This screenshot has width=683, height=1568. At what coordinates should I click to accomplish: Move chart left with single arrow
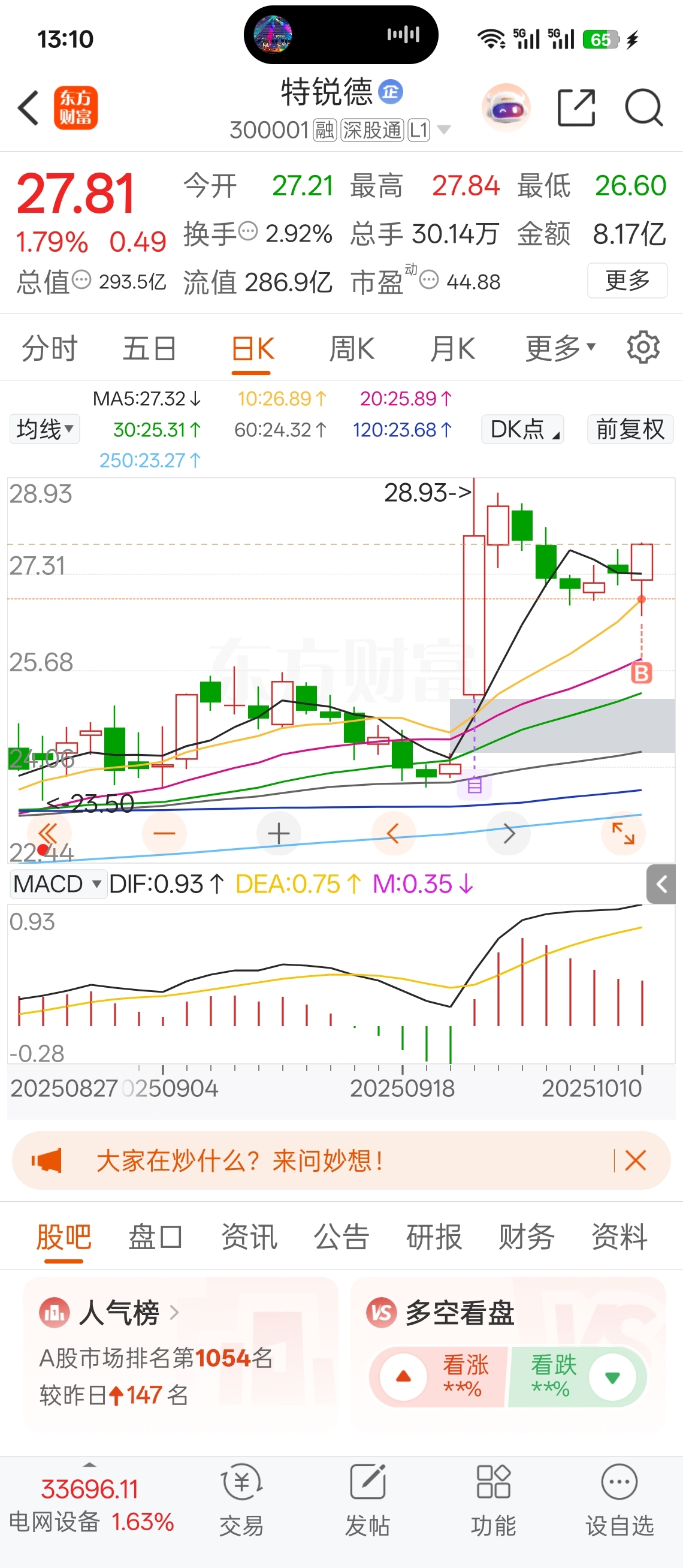pos(394,833)
